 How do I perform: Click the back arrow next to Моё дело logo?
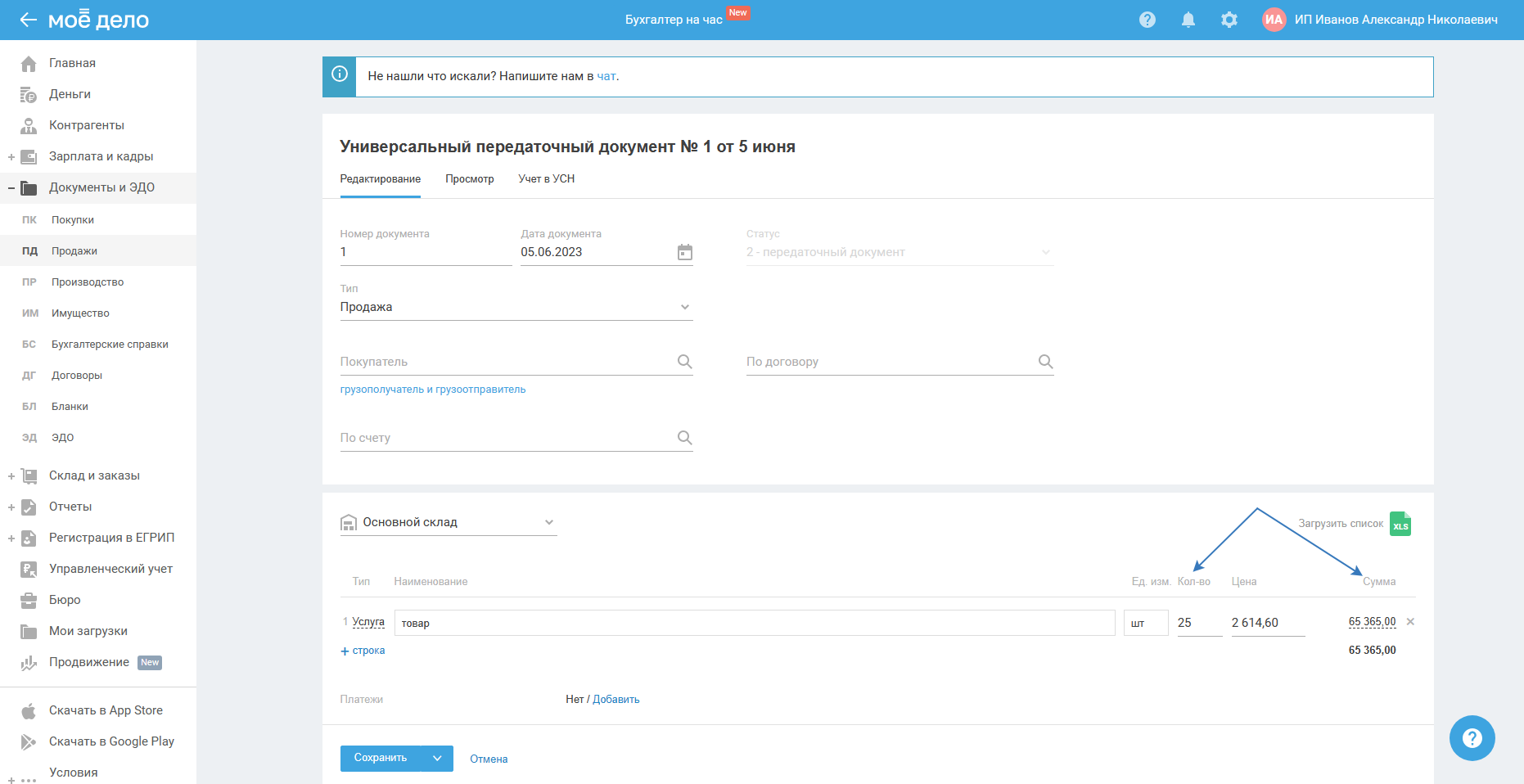tap(29, 20)
